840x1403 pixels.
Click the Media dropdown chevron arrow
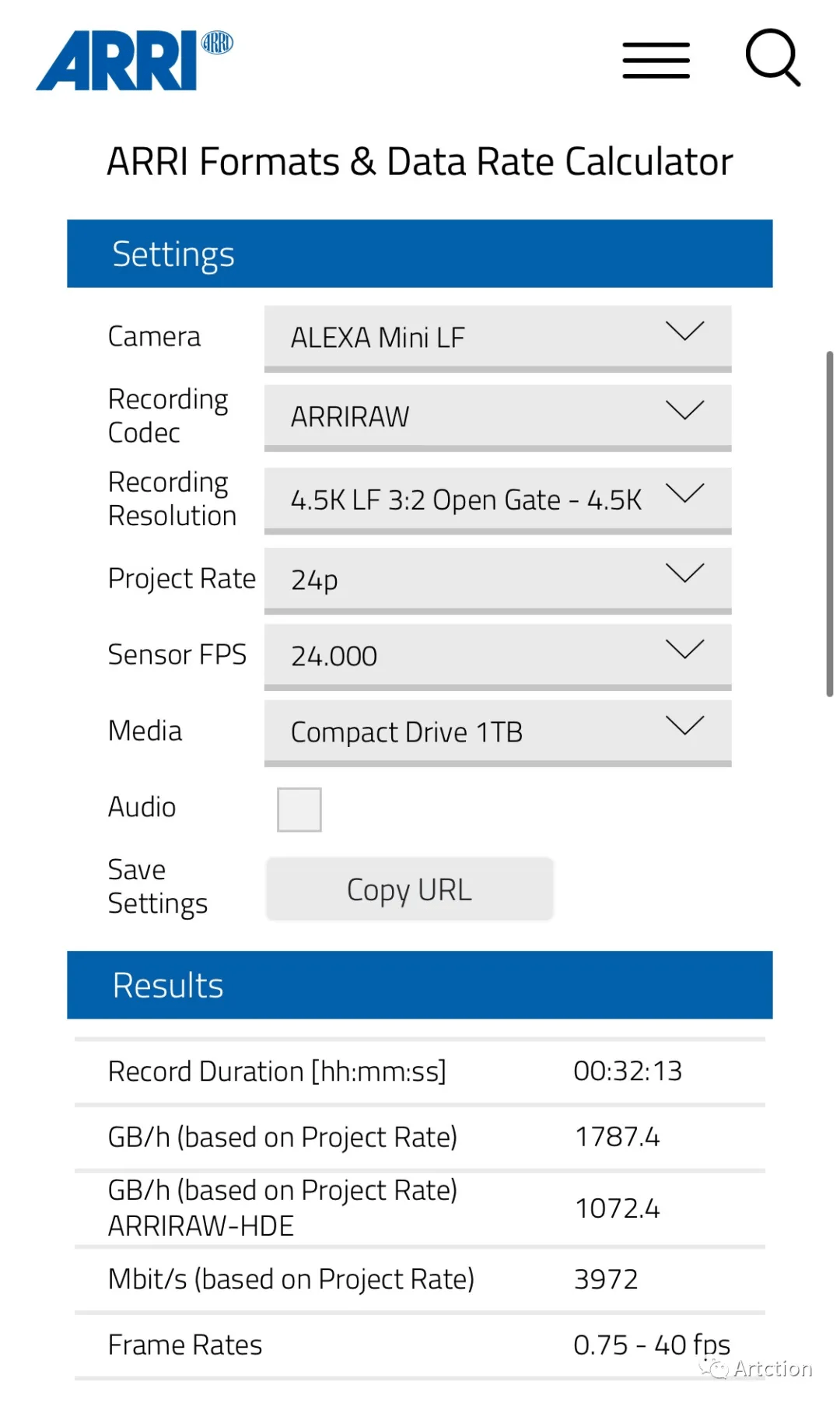click(x=685, y=725)
